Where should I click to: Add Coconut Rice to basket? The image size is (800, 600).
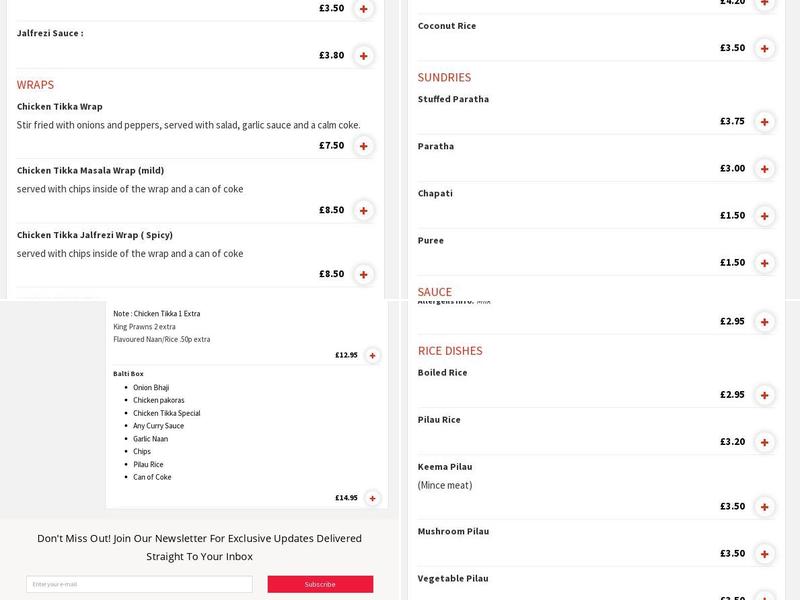point(764,48)
